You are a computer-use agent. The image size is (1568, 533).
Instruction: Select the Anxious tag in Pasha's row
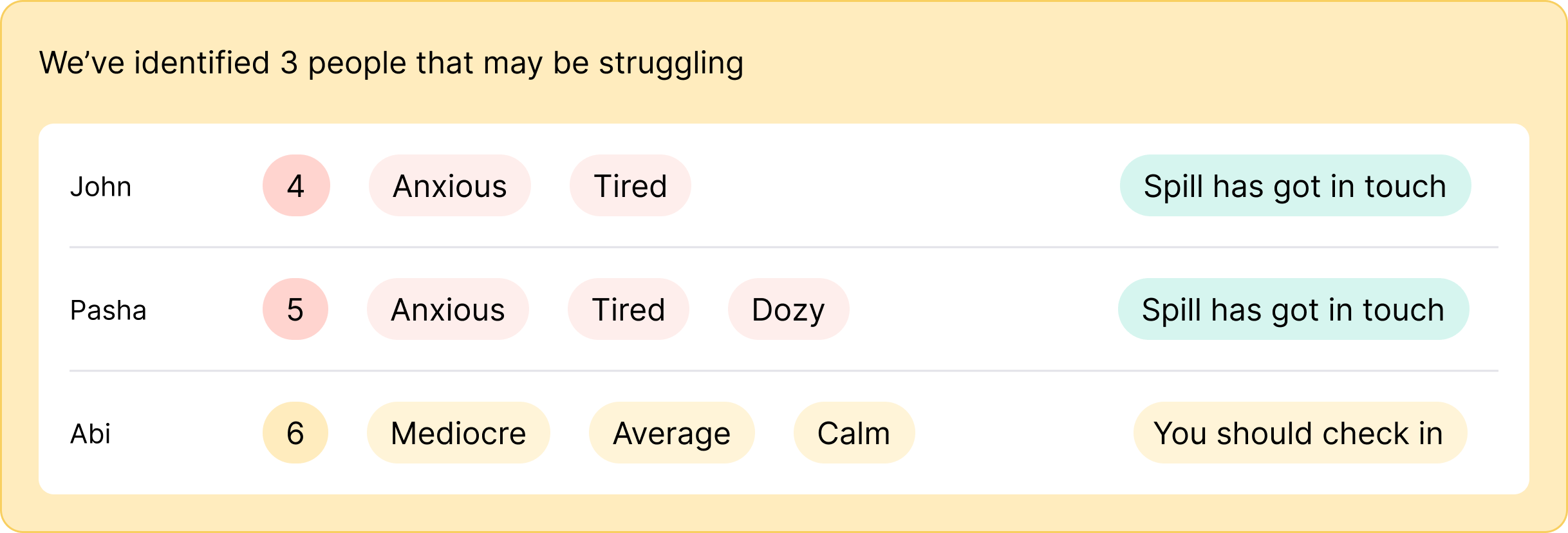447,309
